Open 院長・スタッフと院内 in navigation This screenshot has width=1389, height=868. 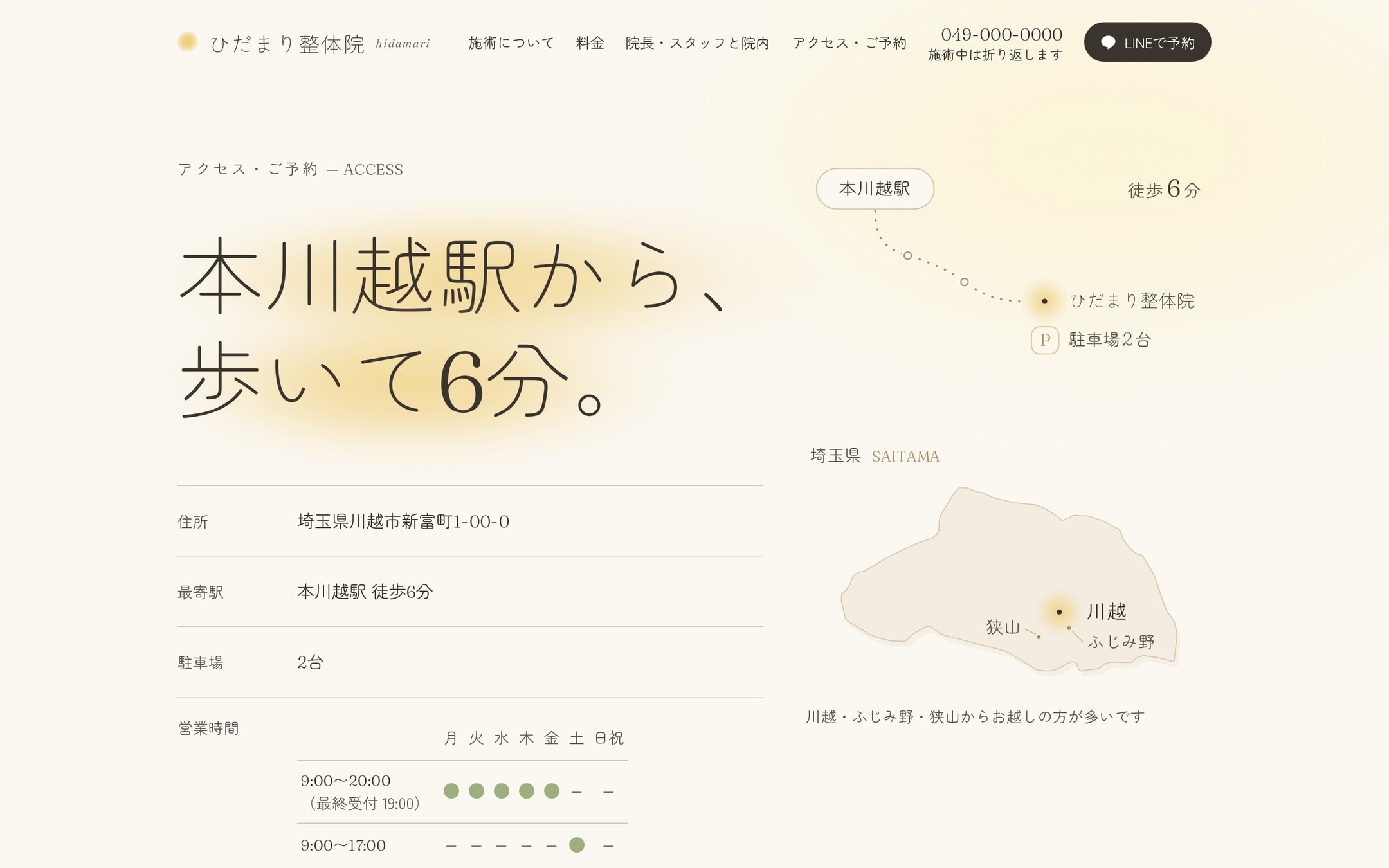click(x=698, y=42)
